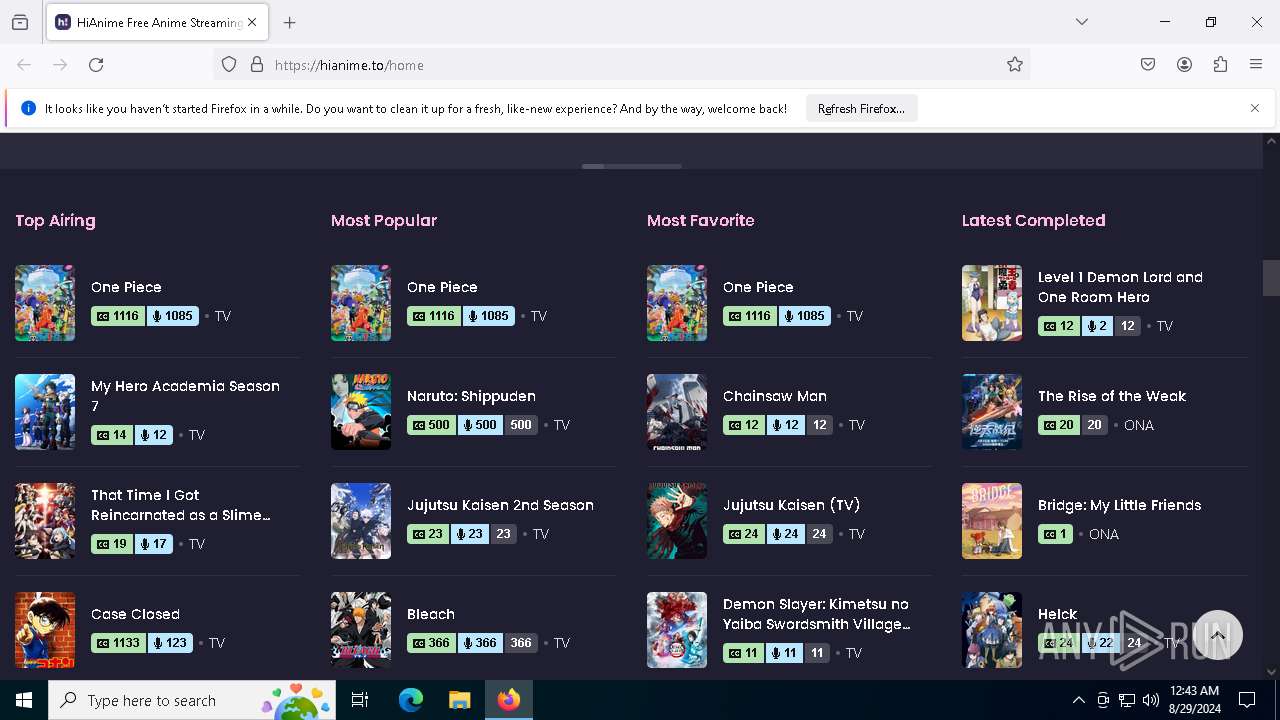This screenshot has height=720, width=1280.
Task: Open Task View on the taskbar
Action: click(360, 700)
